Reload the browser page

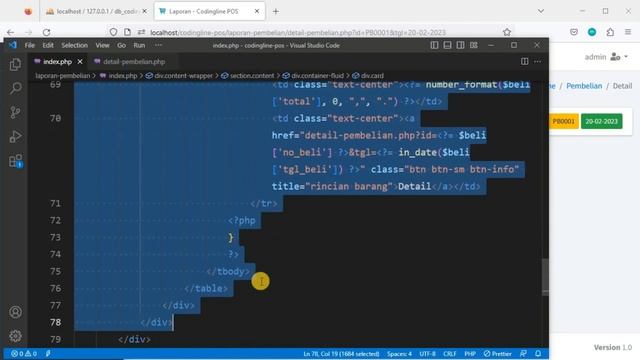(47, 32)
